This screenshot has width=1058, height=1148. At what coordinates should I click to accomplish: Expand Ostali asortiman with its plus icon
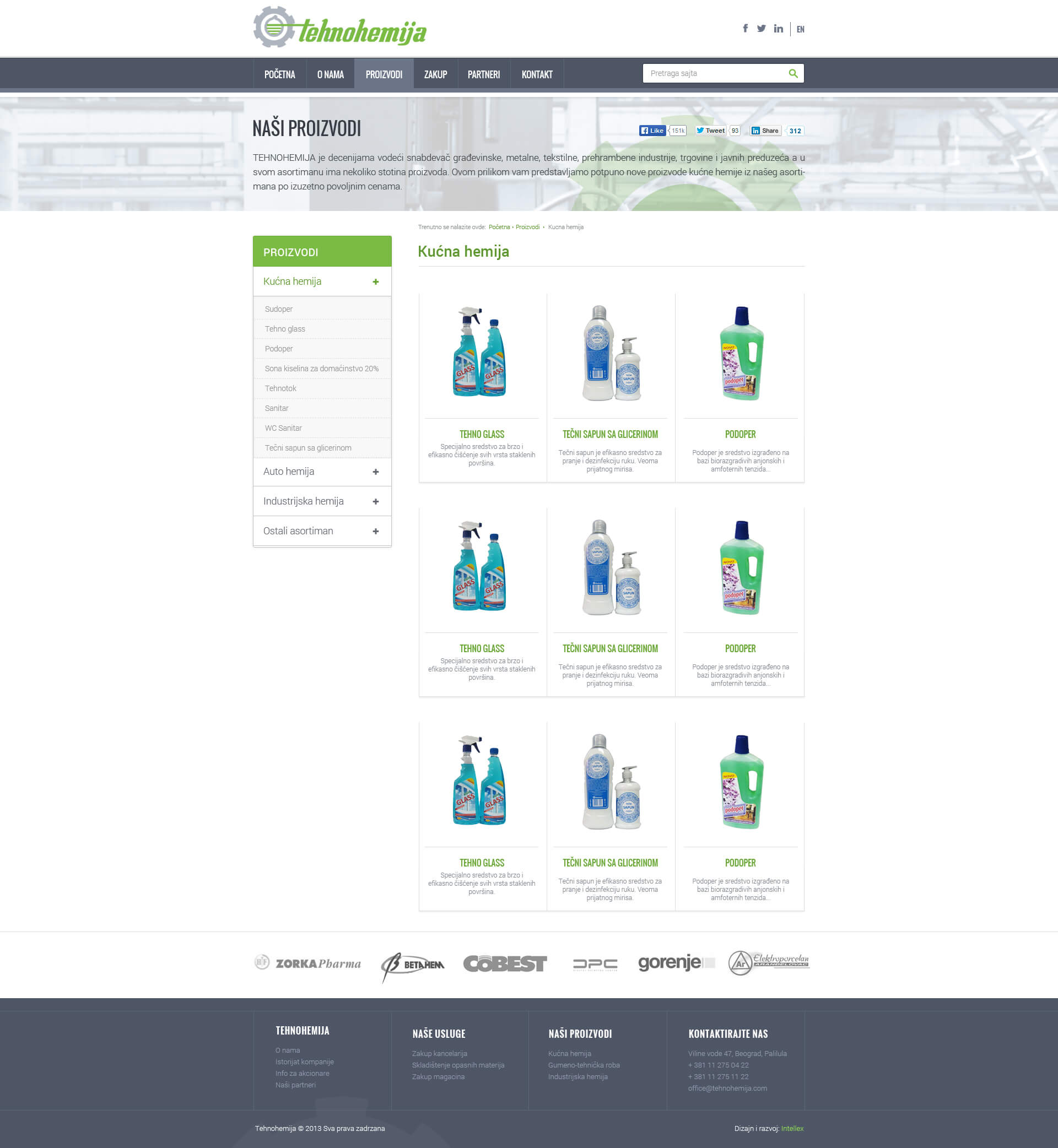pyautogui.click(x=376, y=531)
